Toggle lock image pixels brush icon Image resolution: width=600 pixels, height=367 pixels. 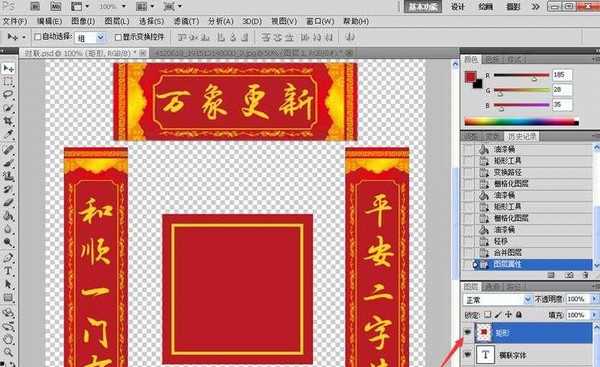498,315
